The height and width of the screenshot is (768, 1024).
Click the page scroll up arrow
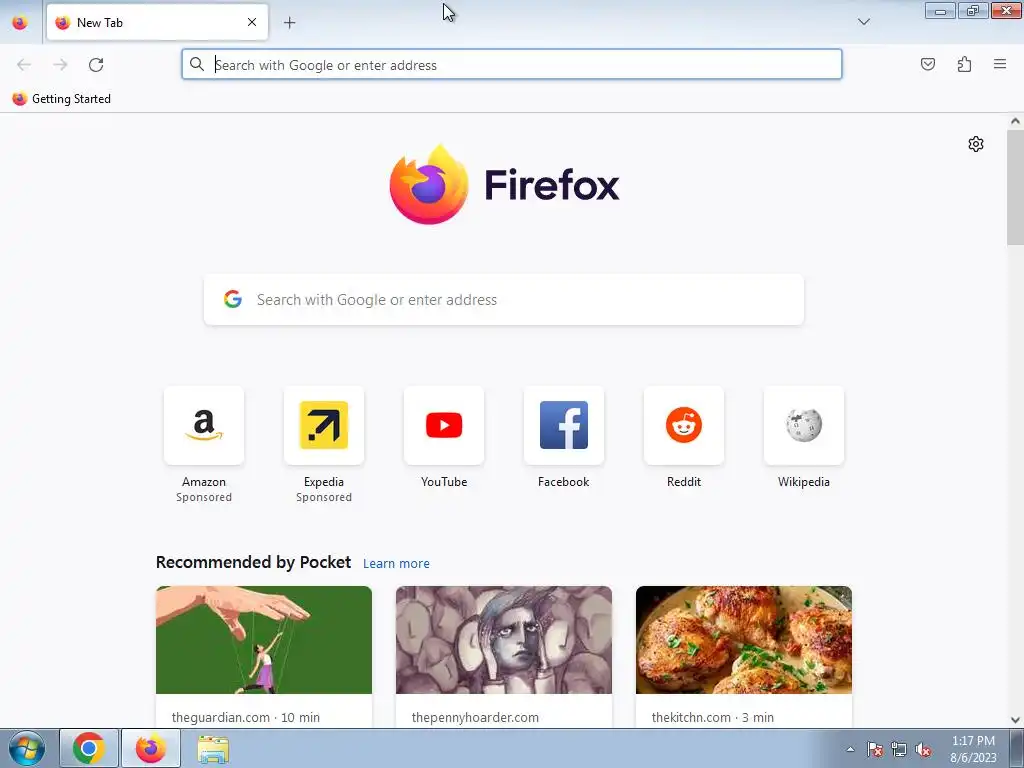(x=1015, y=121)
